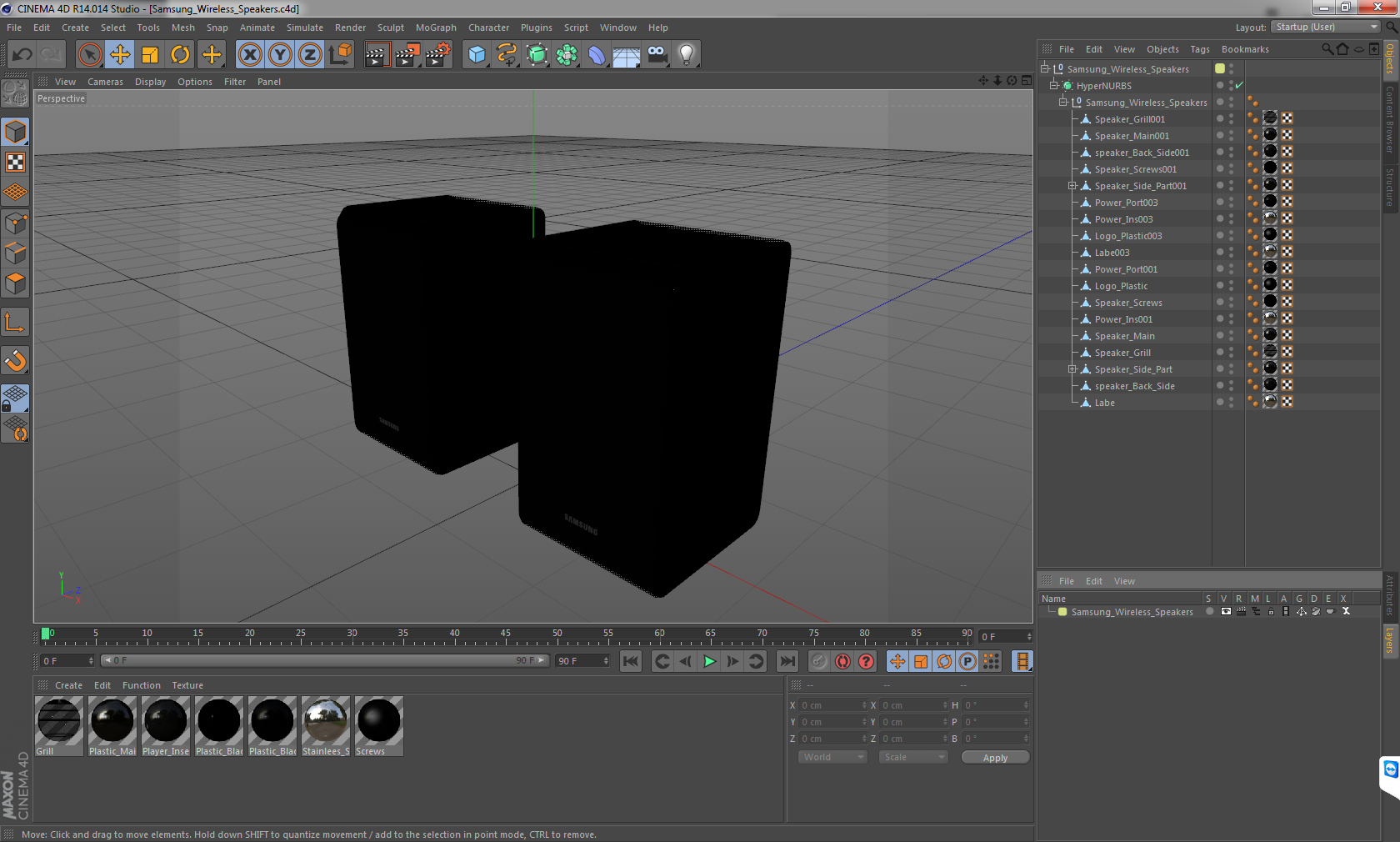Add a Light object

click(x=687, y=55)
